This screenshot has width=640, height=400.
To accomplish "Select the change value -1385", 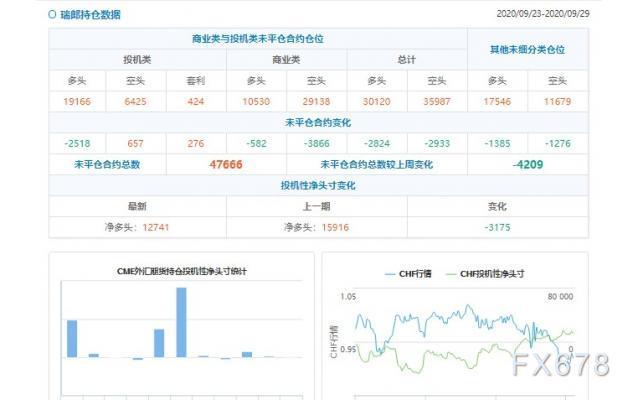I will coord(497,144).
